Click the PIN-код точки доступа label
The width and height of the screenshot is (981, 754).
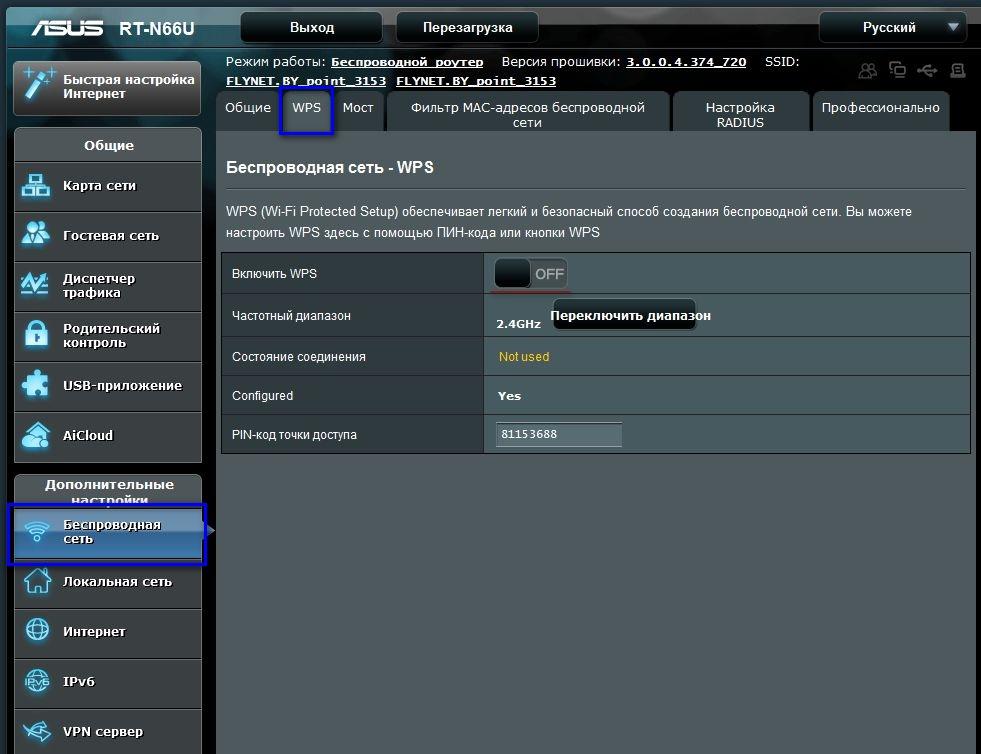point(294,434)
